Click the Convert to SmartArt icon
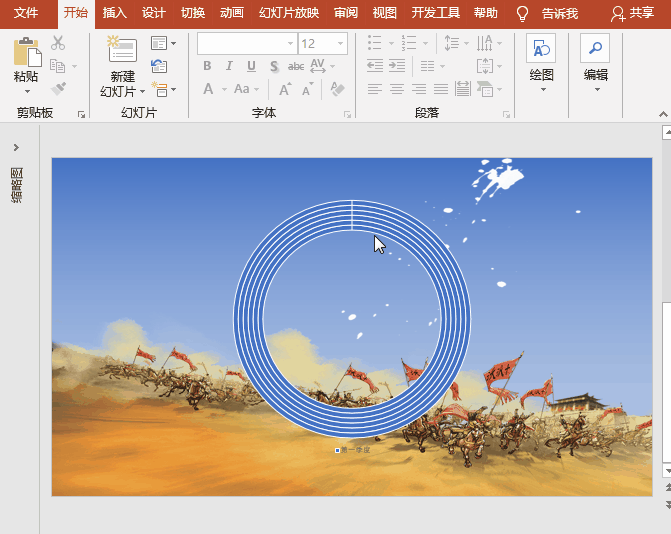This screenshot has height=534, width=671. coord(485,89)
